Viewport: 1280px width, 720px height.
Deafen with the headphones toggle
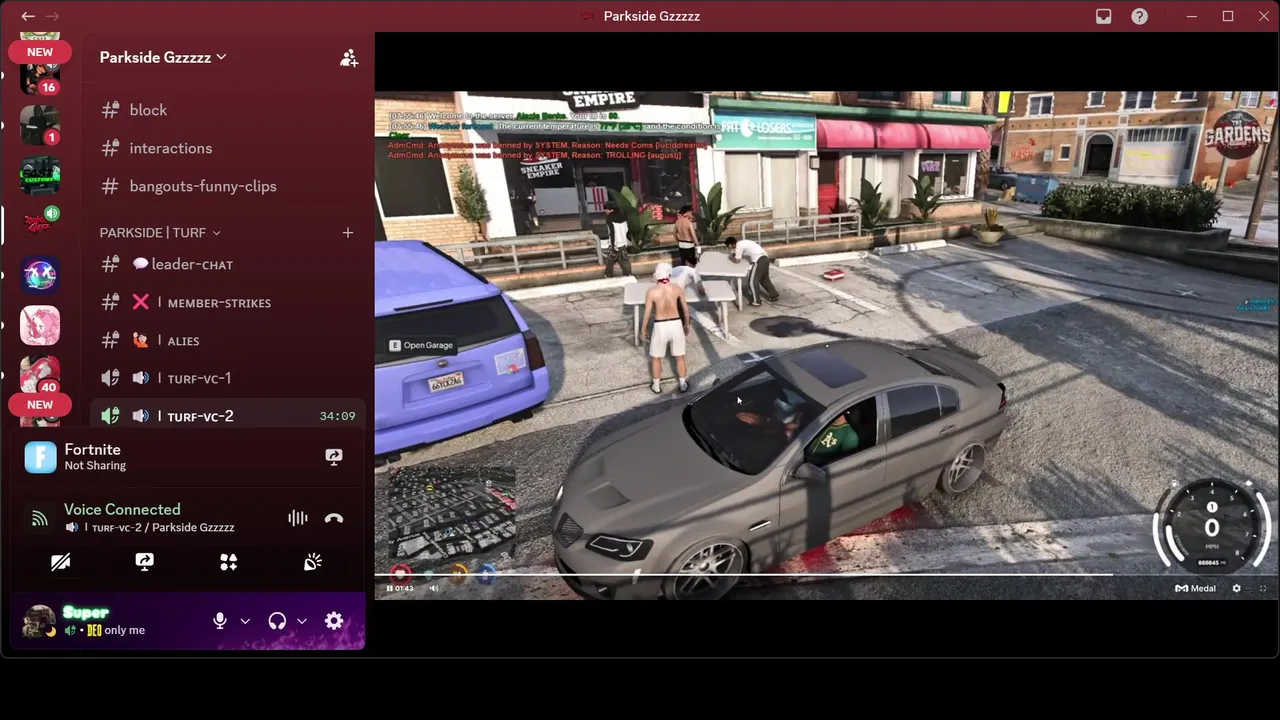click(x=277, y=621)
